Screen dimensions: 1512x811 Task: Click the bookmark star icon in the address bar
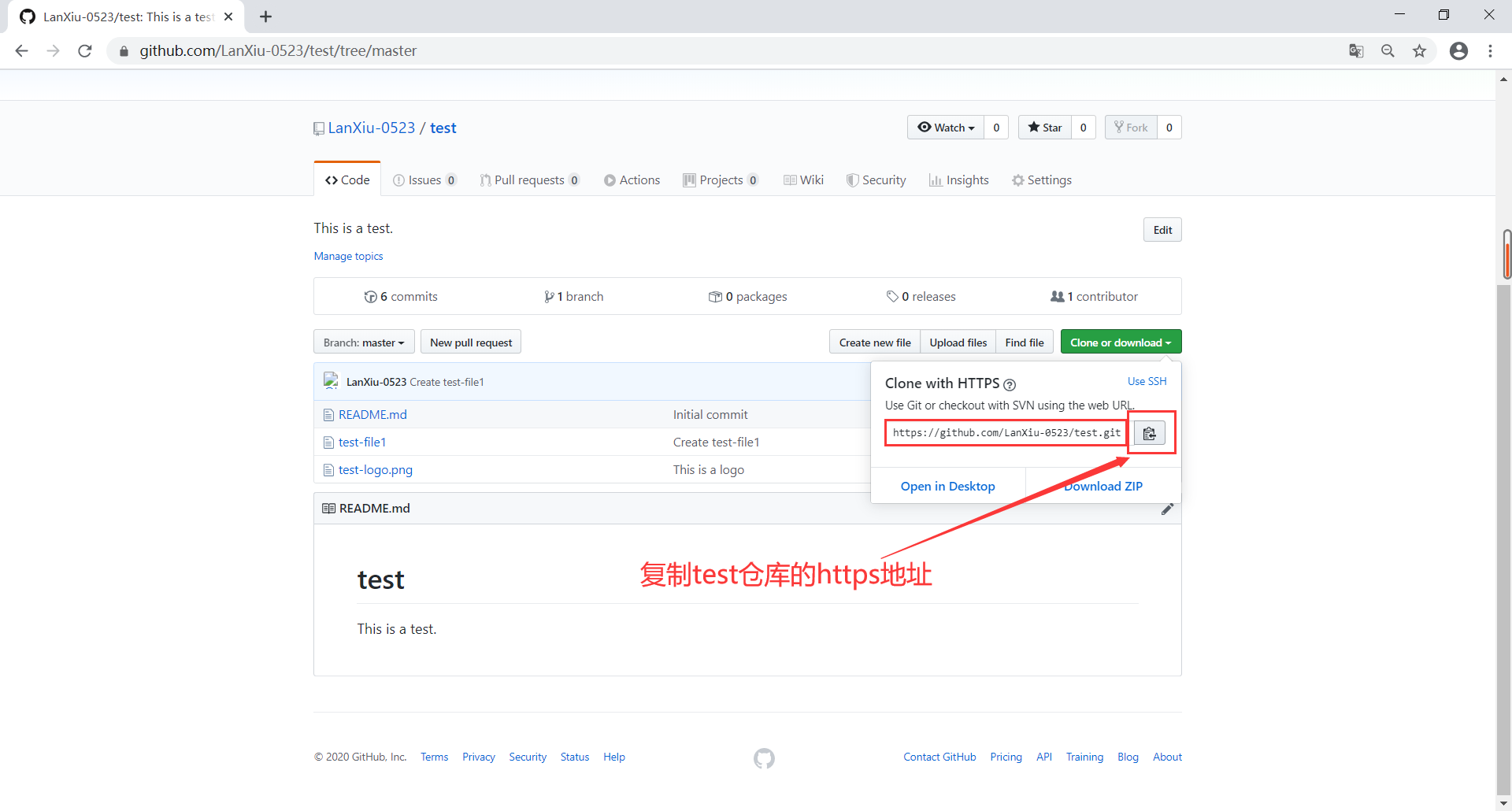click(x=1419, y=50)
